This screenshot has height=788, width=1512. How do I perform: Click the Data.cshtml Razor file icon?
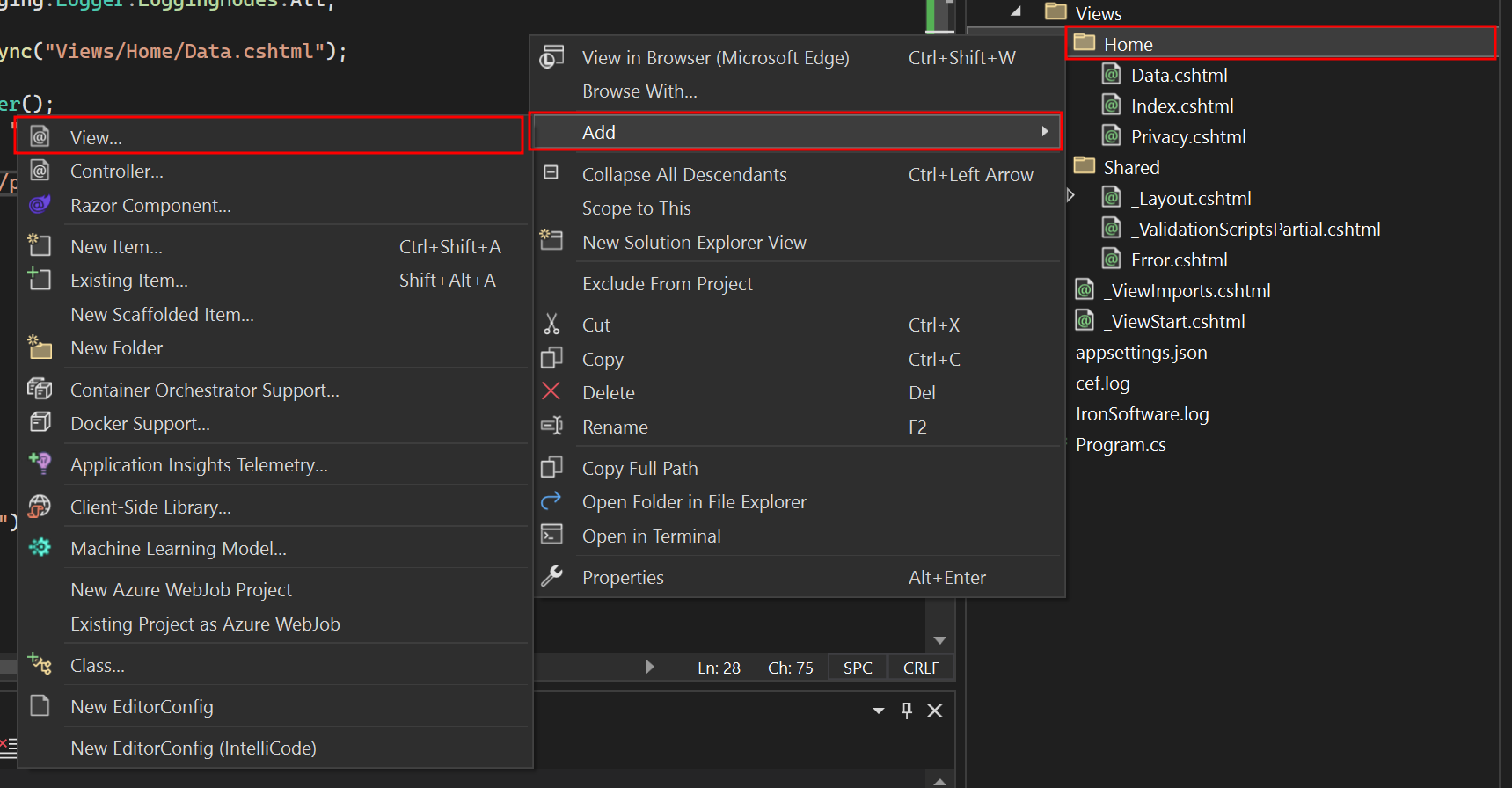pyautogui.click(x=1112, y=74)
